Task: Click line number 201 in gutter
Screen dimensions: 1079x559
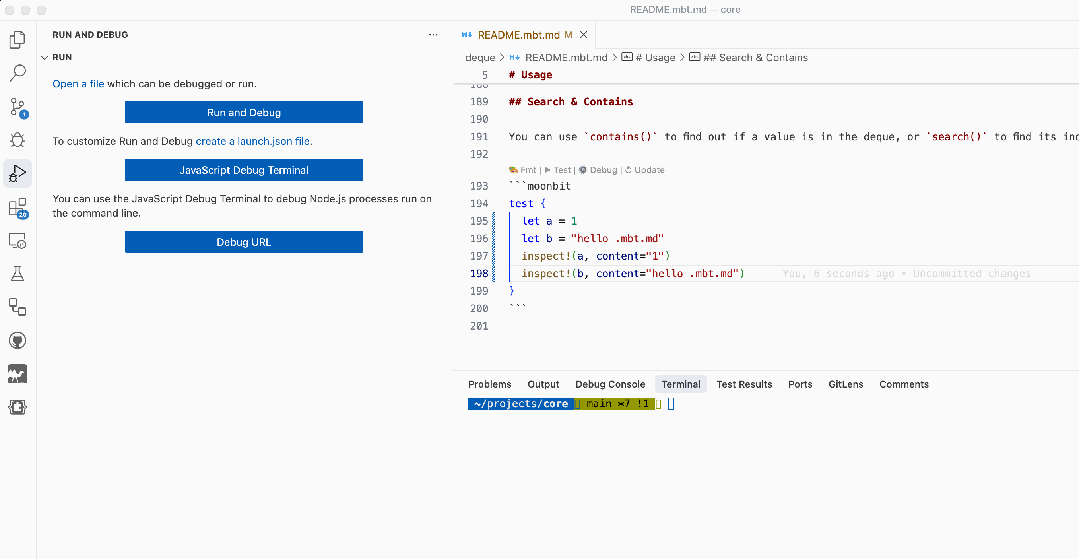Action: (x=478, y=326)
